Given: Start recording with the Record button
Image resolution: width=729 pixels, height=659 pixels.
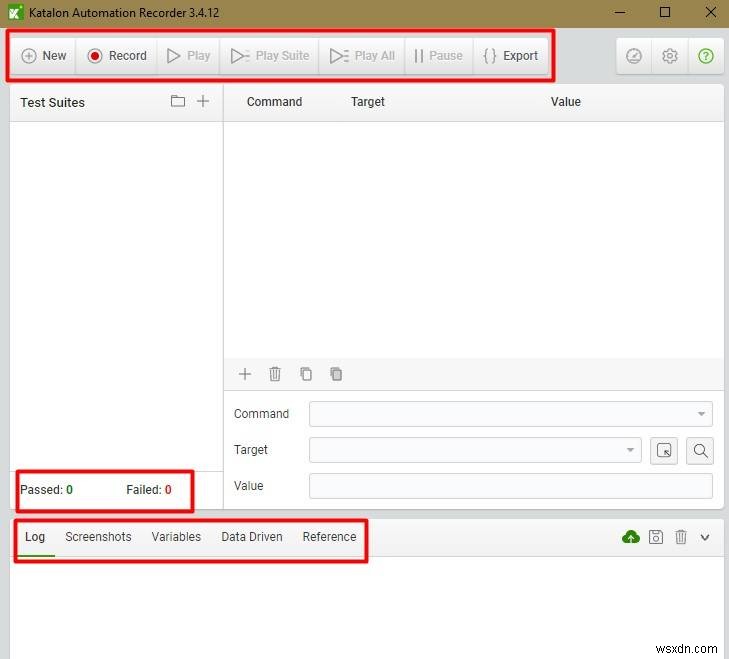Looking at the screenshot, I should (117, 56).
